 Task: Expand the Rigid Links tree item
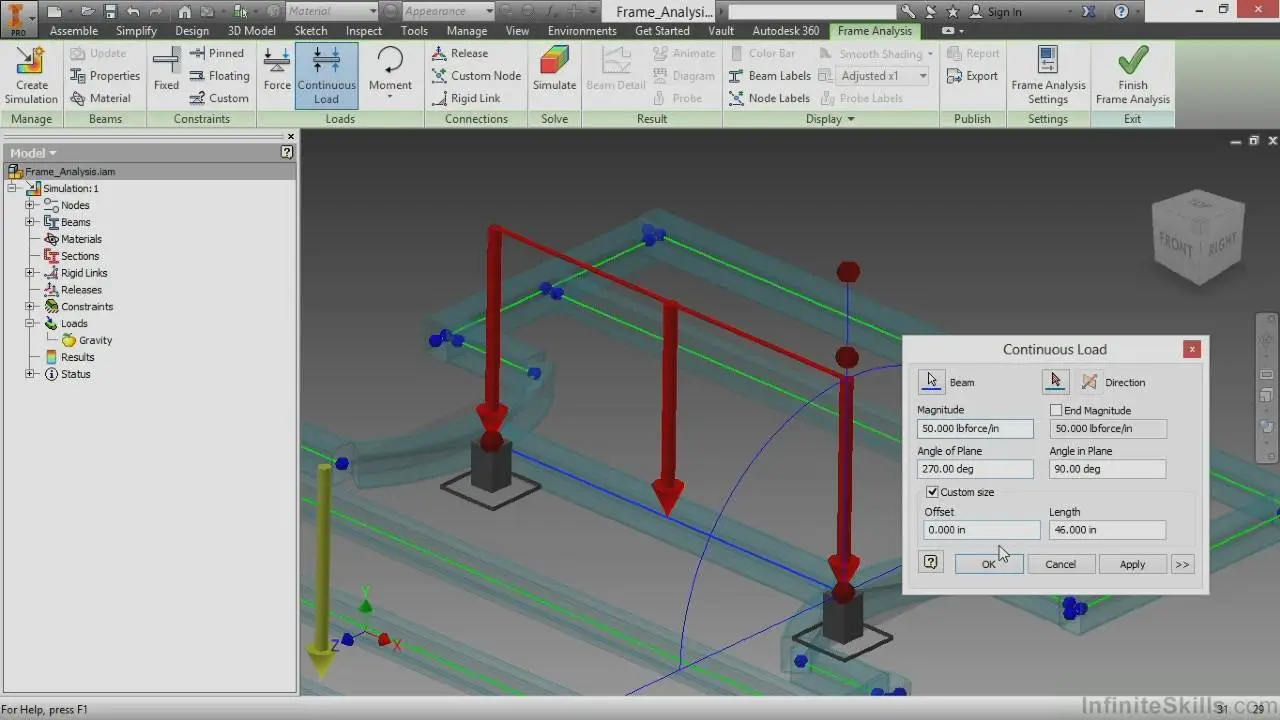click(x=30, y=273)
